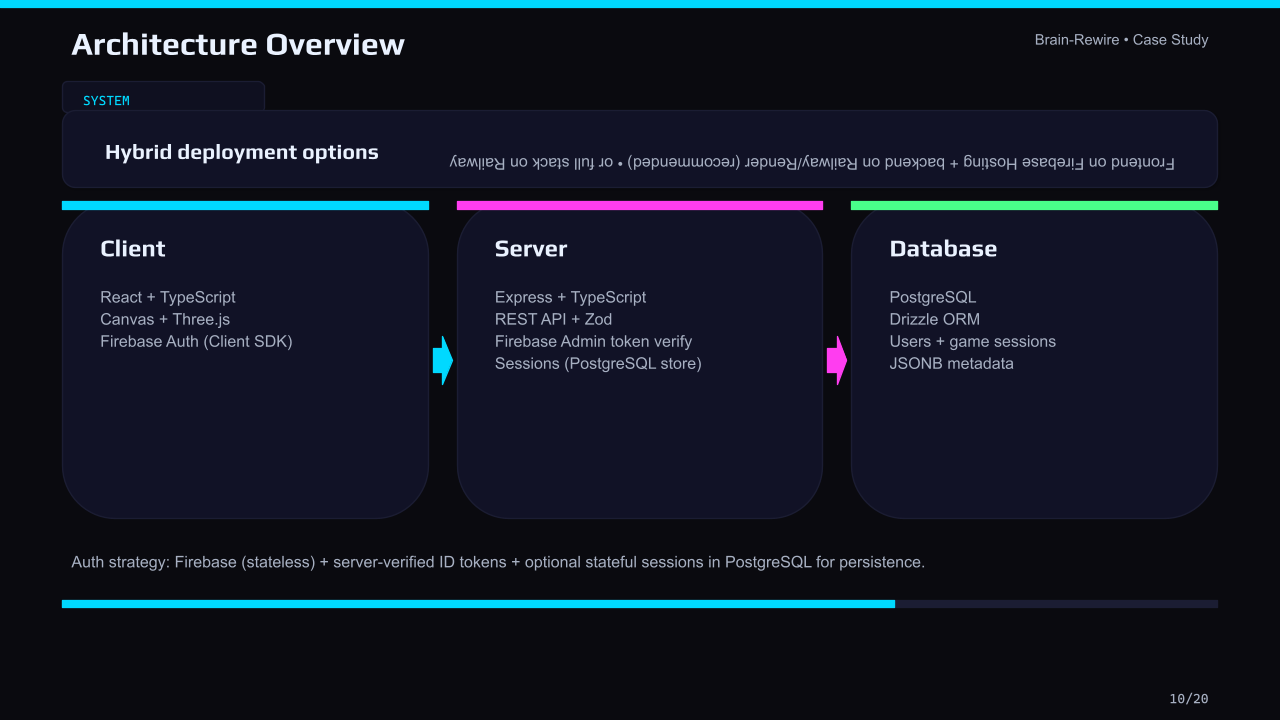Click the REST API + Zod line
This screenshot has height=720, width=1280.
click(x=553, y=319)
